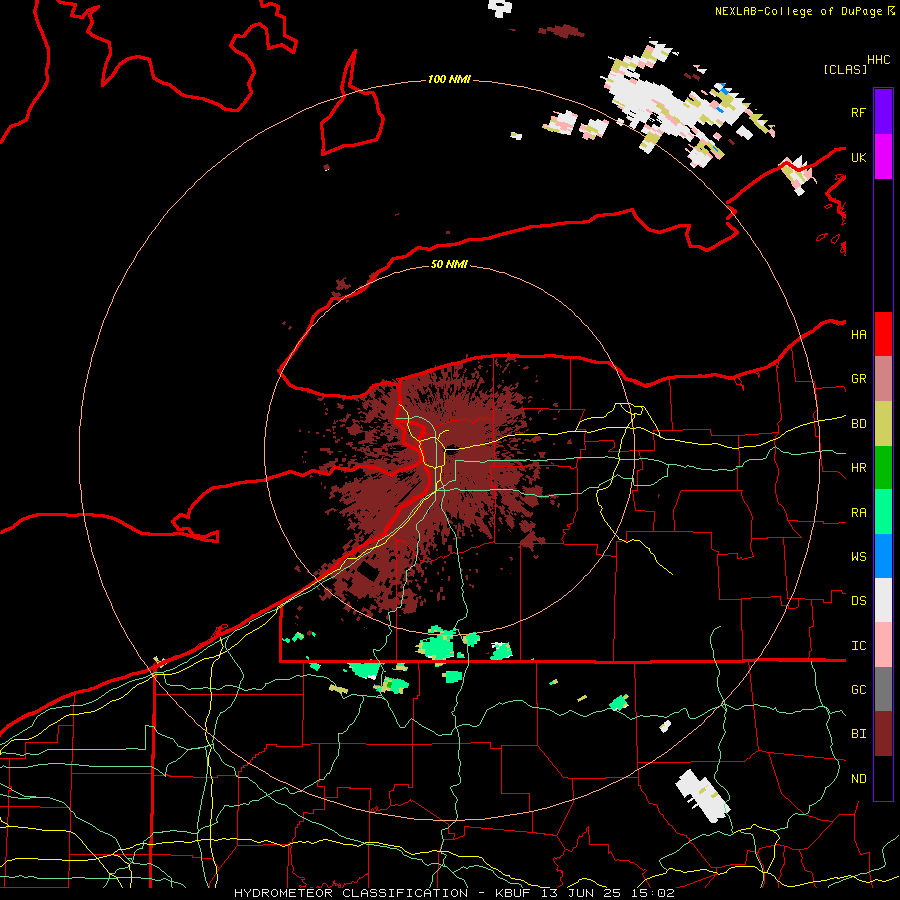Click the gray GC color swatch
Screen dimensions: 900x900
(x=883, y=689)
